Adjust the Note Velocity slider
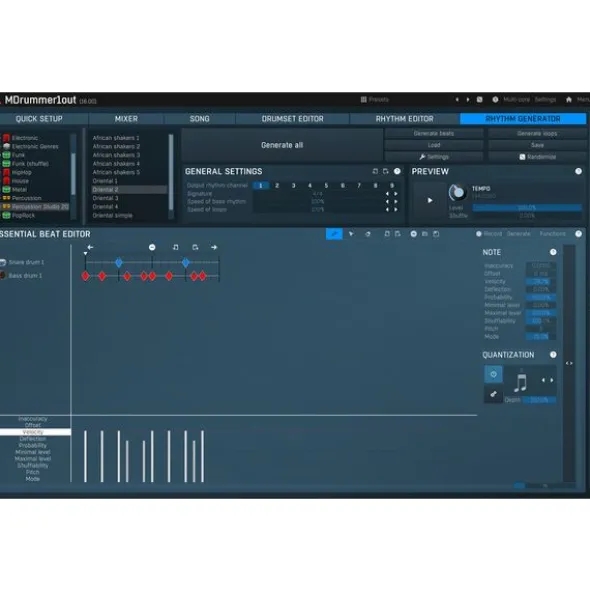The image size is (590, 591). point(541,282)
